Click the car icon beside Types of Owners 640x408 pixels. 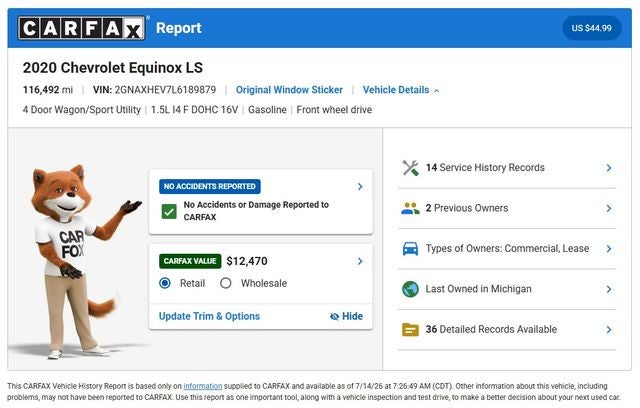(410, 248)
